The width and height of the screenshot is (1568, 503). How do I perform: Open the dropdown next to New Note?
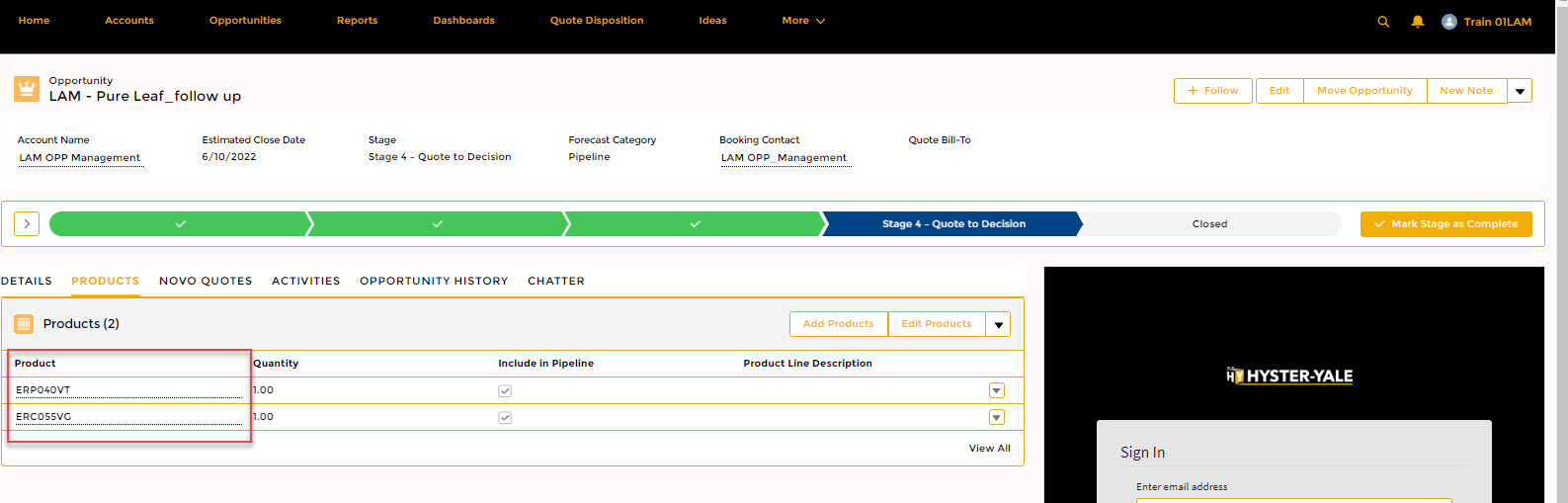[1520, 91]
